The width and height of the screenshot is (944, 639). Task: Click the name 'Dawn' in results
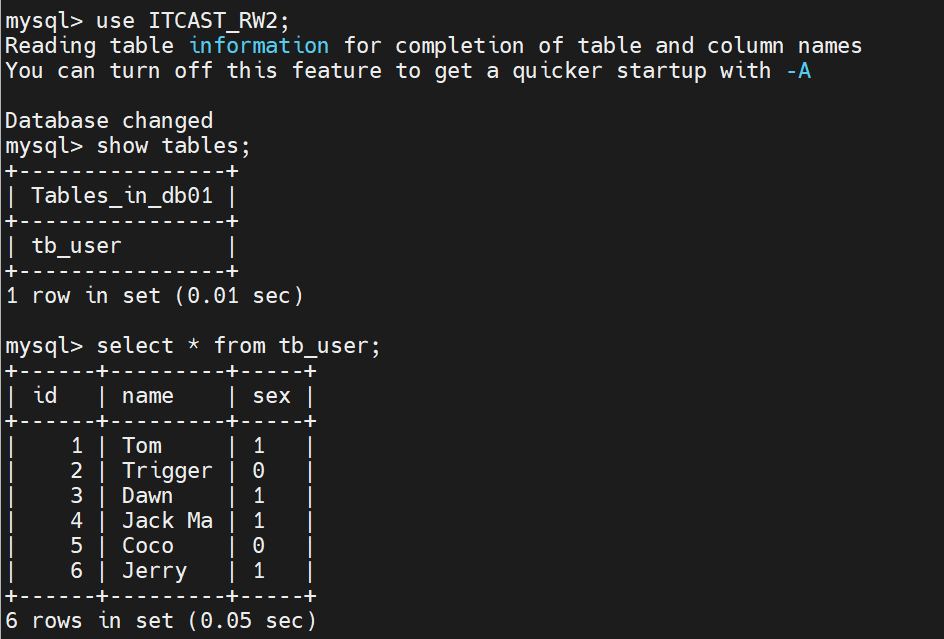pyautogui.click(x=148, y=496)
